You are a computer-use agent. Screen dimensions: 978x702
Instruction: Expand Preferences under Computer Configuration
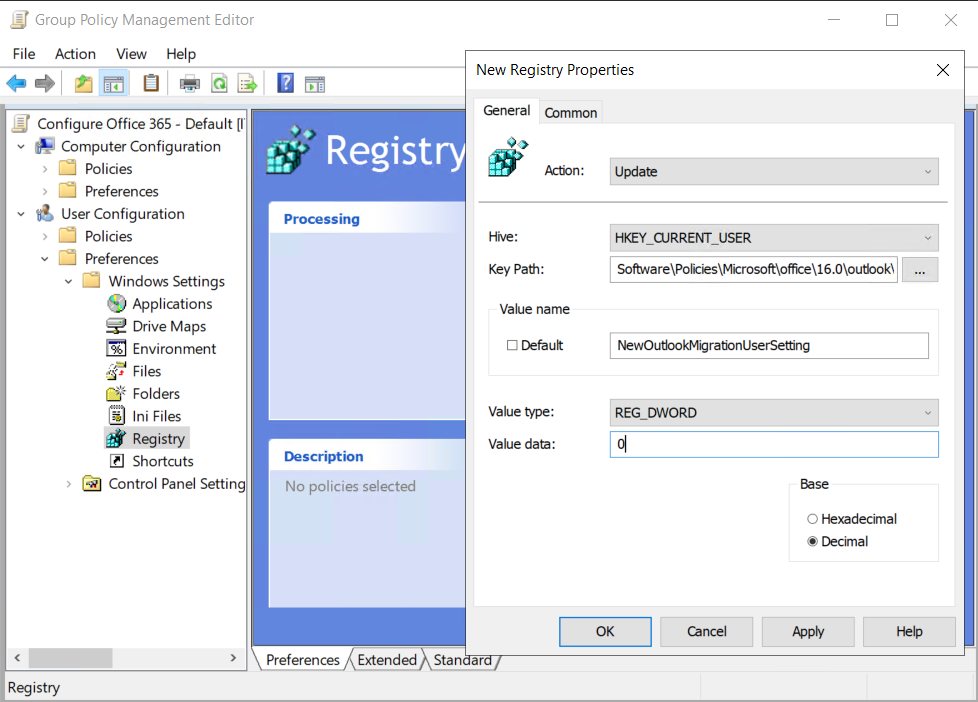45,192
